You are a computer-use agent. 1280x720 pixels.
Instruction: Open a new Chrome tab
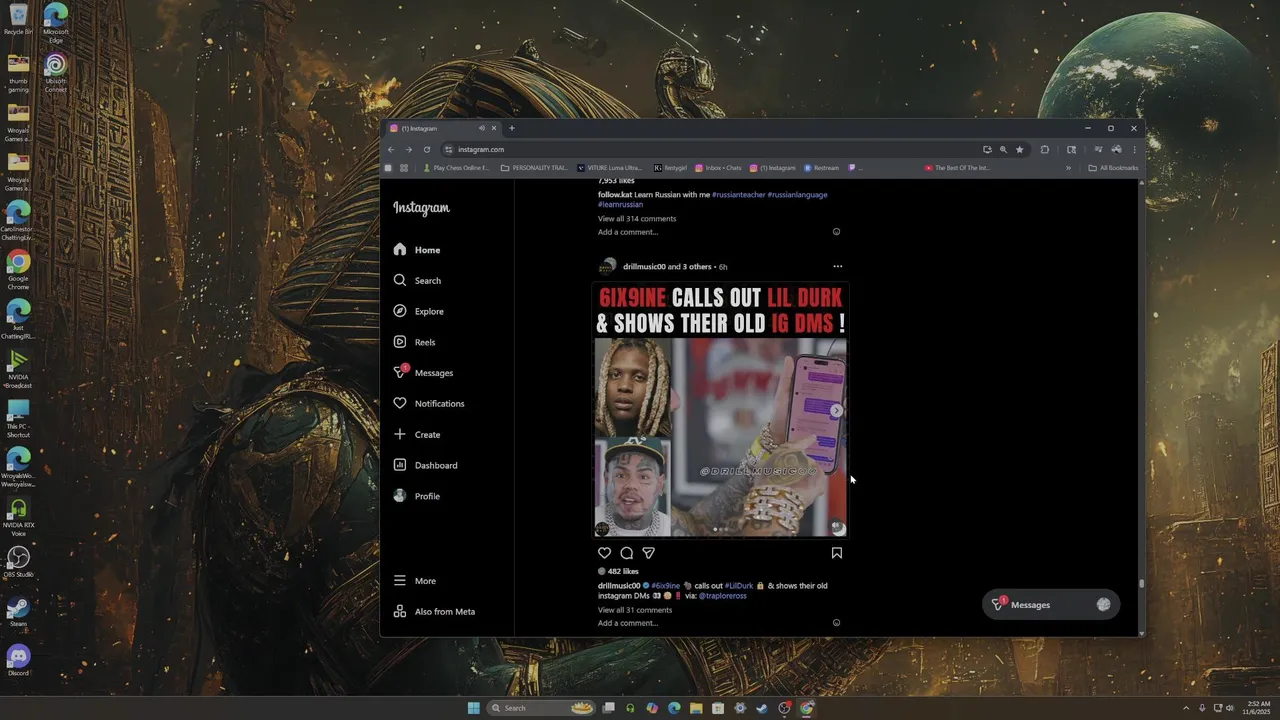[511, 128]
